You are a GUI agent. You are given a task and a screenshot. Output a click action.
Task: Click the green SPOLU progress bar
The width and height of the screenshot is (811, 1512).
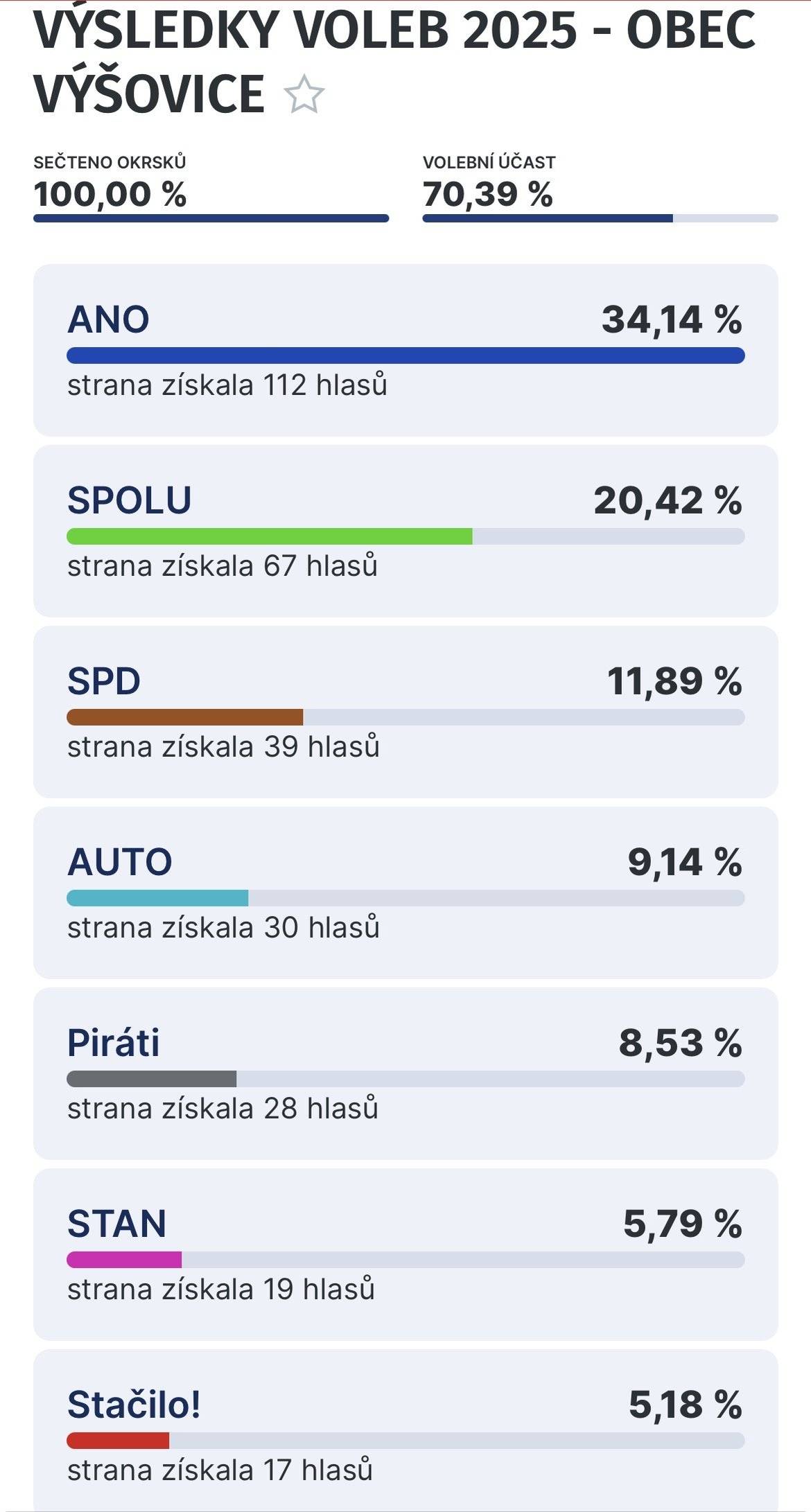click(270, 536)
